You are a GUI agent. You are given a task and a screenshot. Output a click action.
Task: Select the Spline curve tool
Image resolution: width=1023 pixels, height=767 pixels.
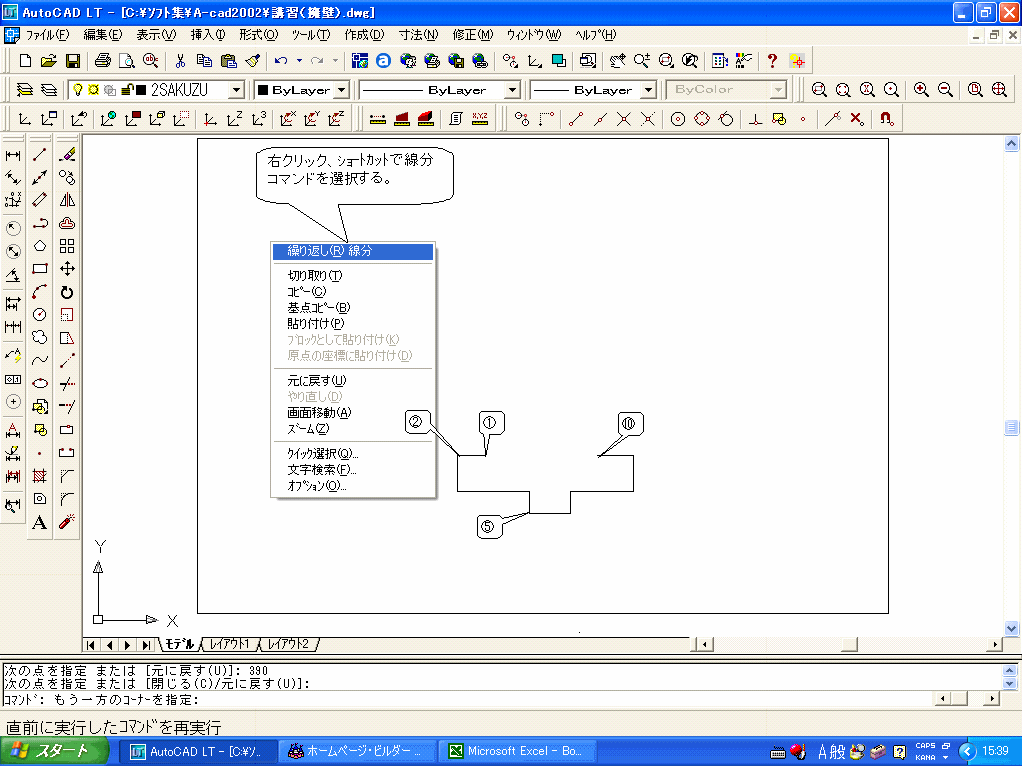(x=40, y=360)
